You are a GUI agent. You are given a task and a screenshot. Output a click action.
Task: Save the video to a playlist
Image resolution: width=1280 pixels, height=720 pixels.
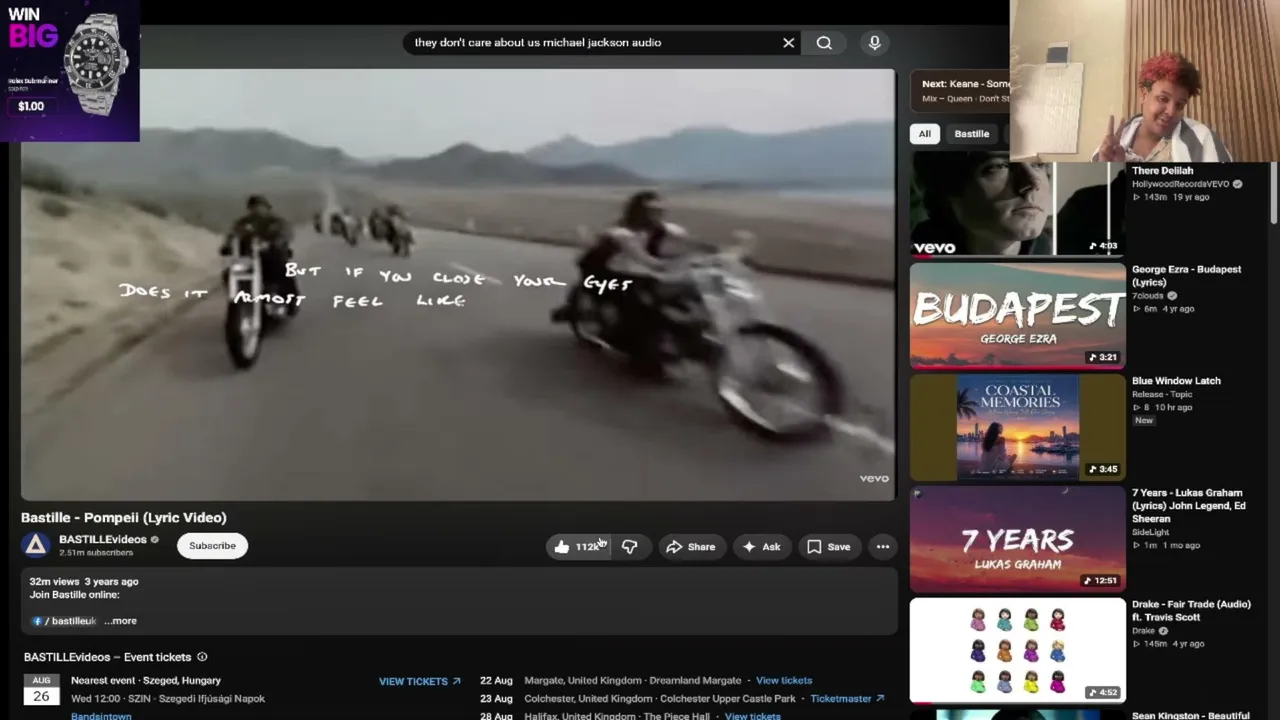click(x=828, y=547)
